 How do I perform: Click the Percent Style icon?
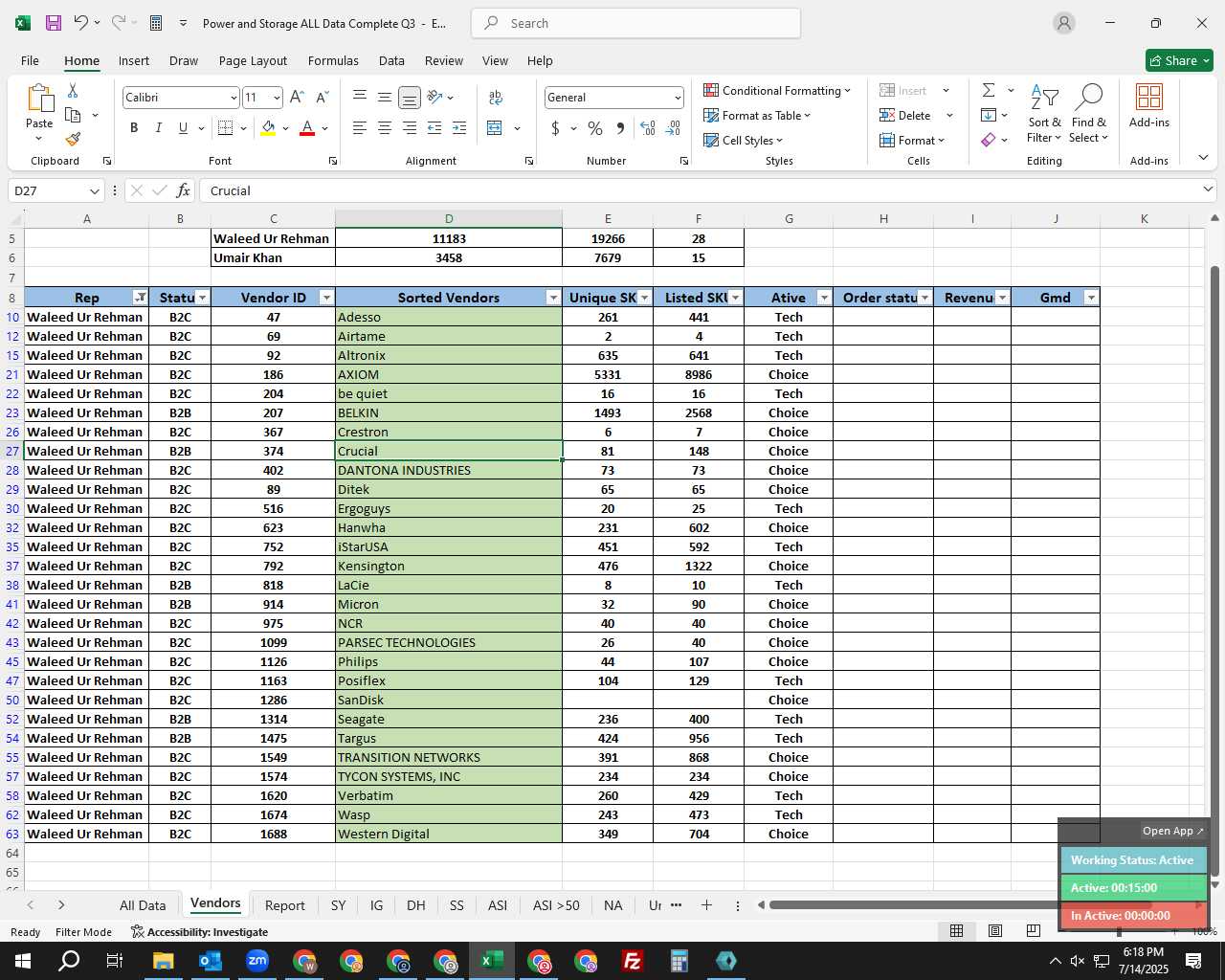(595, 128)
